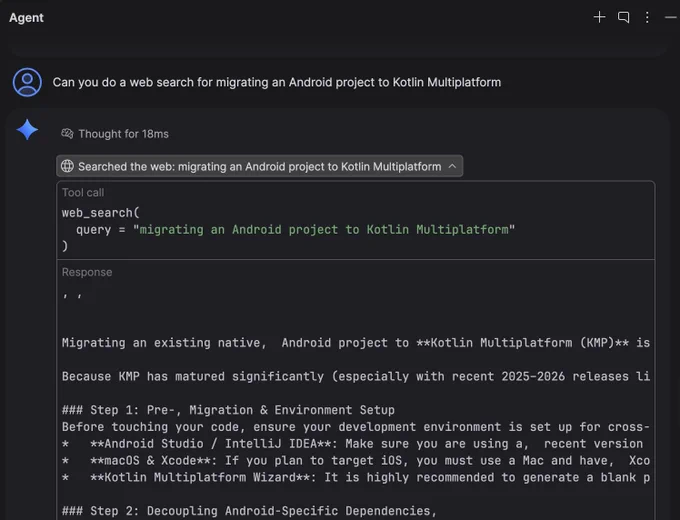
Task: Click the Android Studio / IntelliJ IDEA bullet
Action: tap(352, 444)
